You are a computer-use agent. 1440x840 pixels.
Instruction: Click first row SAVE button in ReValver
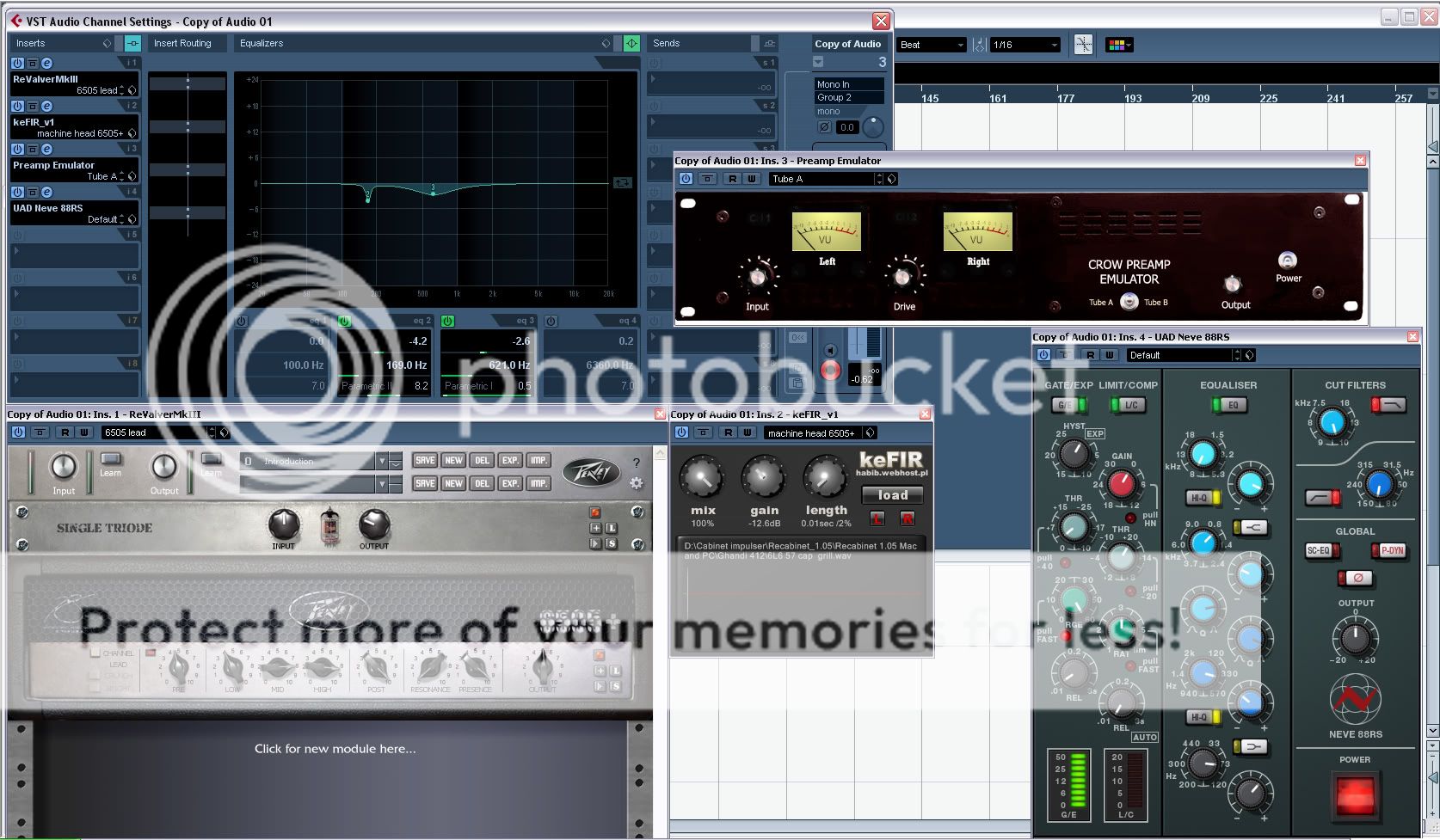[x=425, y=460]
